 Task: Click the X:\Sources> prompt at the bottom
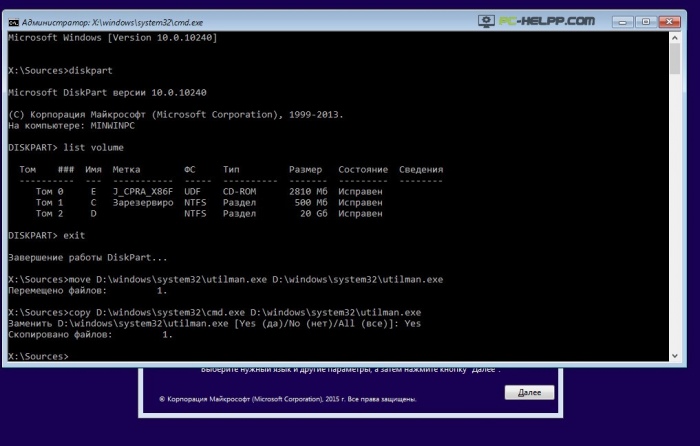click(x=38, y=356)
